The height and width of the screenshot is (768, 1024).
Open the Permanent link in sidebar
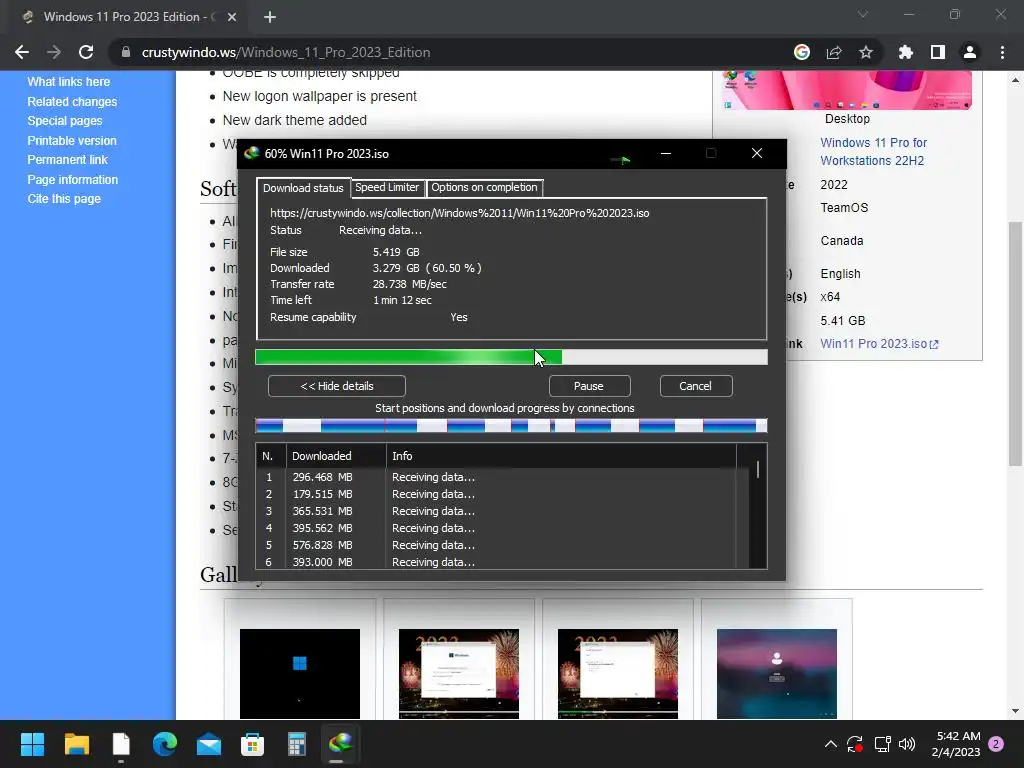point(67,159)
